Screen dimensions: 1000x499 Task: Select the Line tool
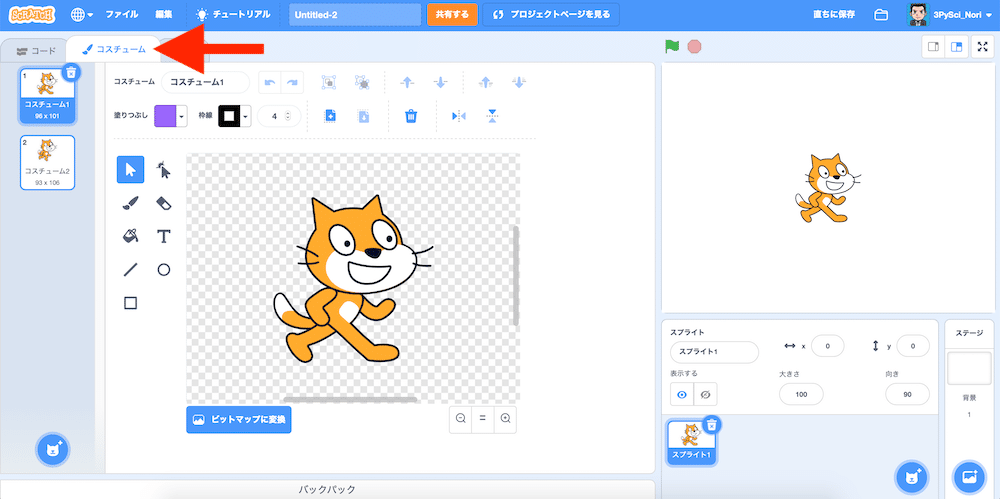click(x=131, y=269)
